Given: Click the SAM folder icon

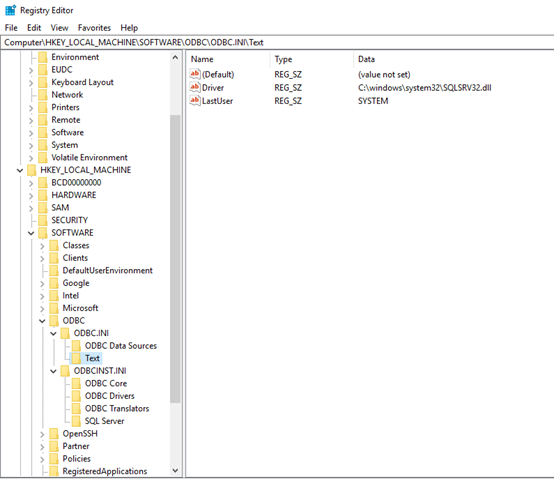Looking at the screenshot, I should point(43,208).
